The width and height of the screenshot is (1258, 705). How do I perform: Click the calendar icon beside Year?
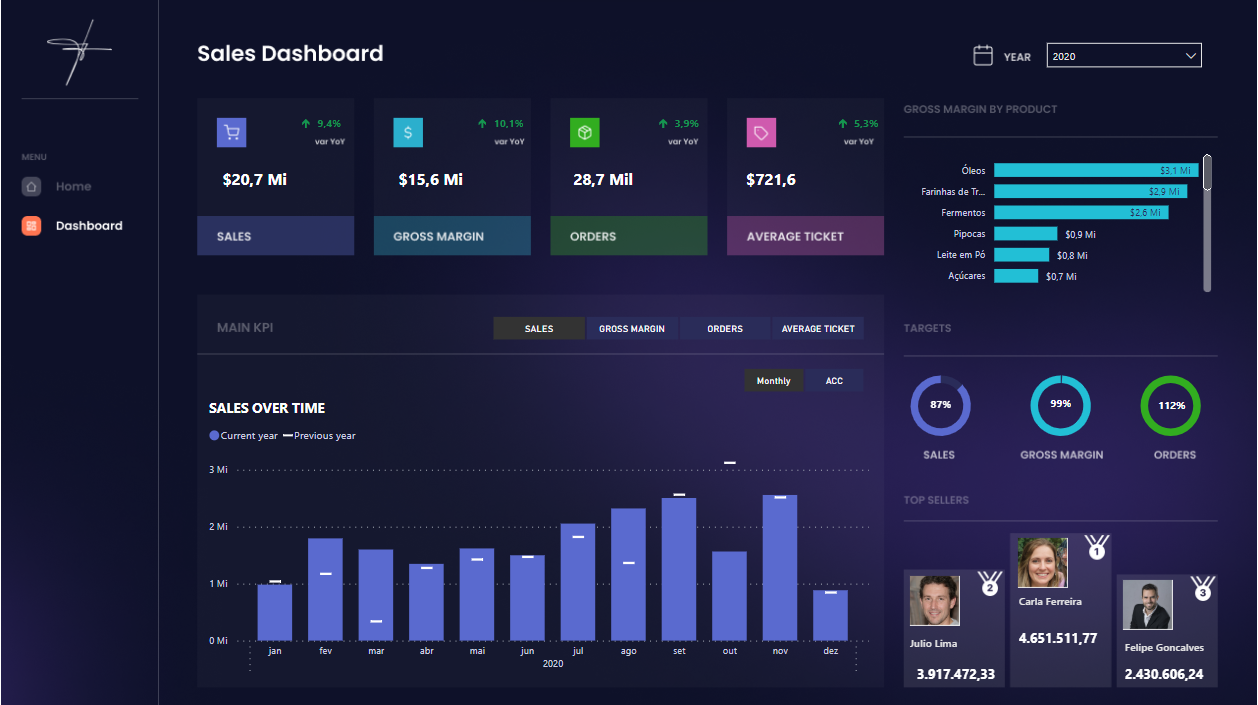983,56
